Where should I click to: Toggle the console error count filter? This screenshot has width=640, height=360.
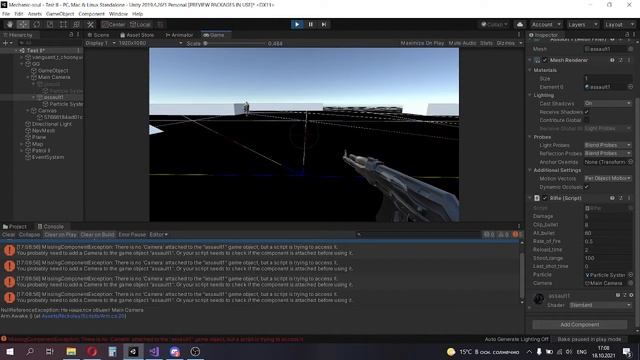coord(517,235)
